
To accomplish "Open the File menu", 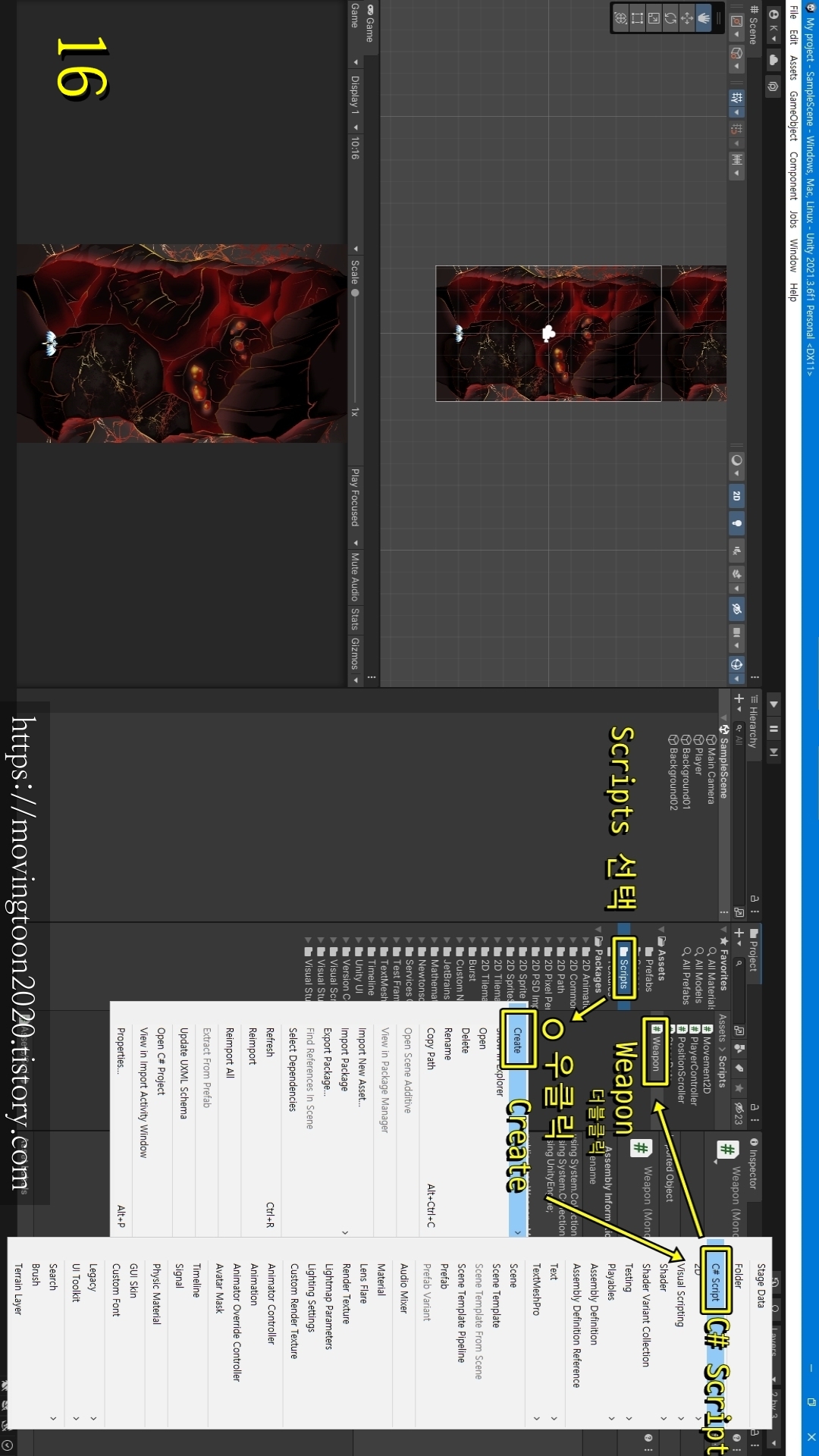I will click(793, 12).
